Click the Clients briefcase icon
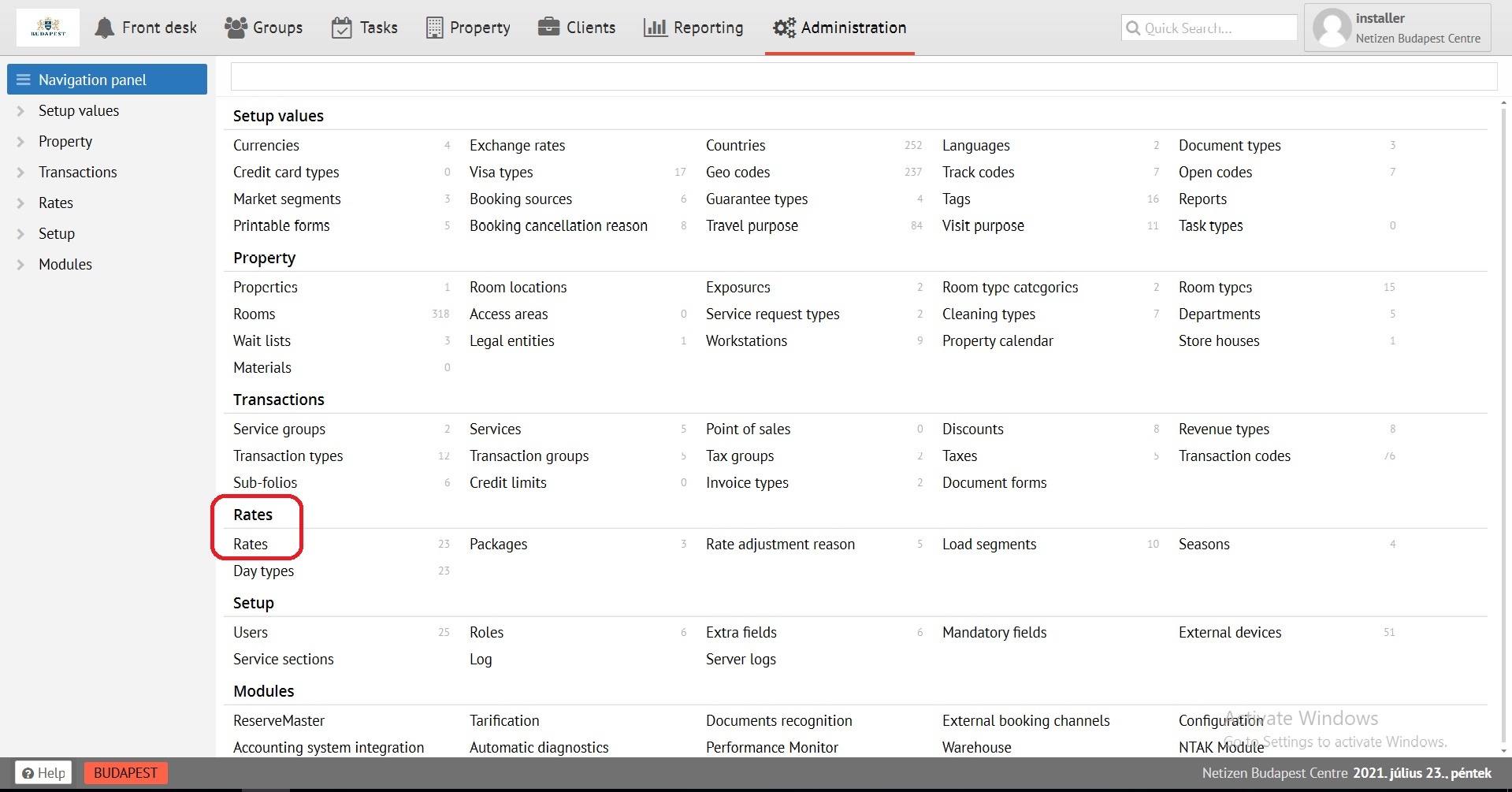The height and width of the screenshot is (792, 1512). coord(548,28)
